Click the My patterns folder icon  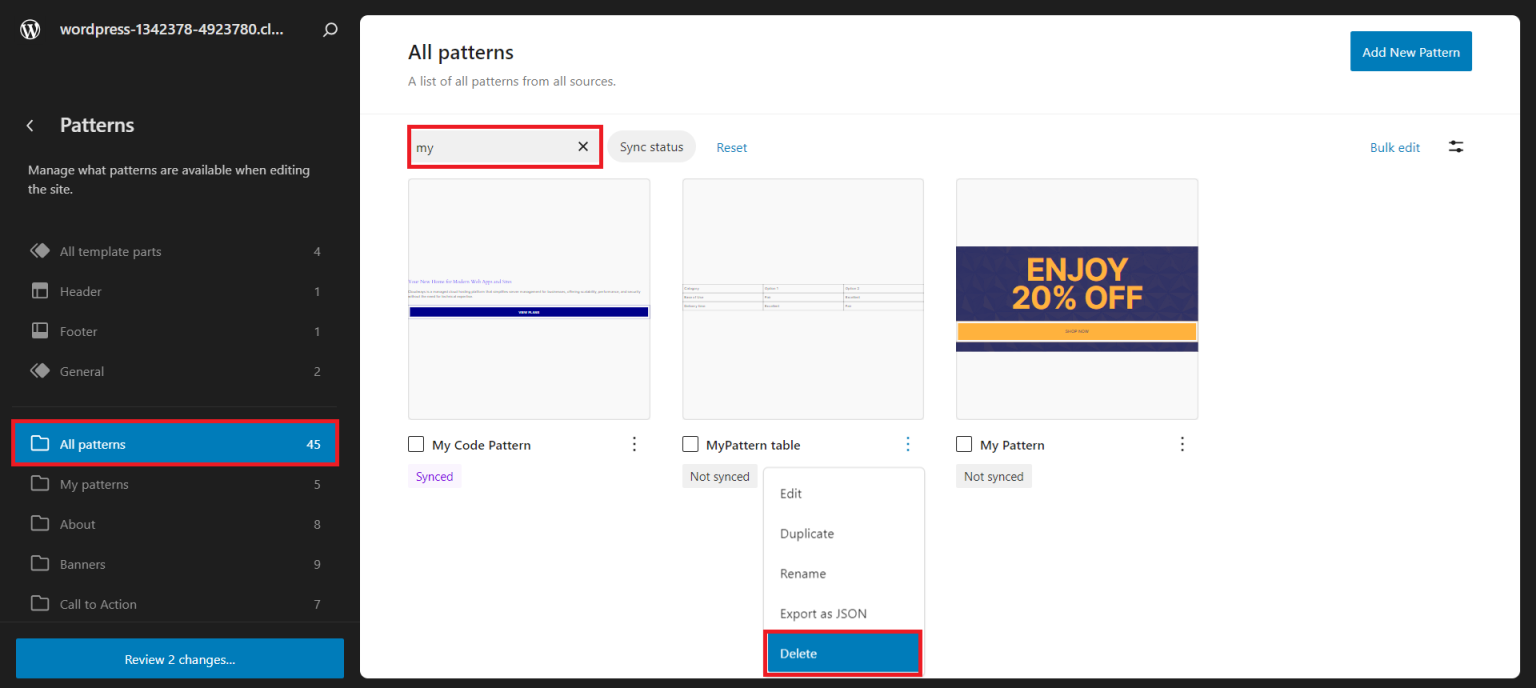[40, 484]
